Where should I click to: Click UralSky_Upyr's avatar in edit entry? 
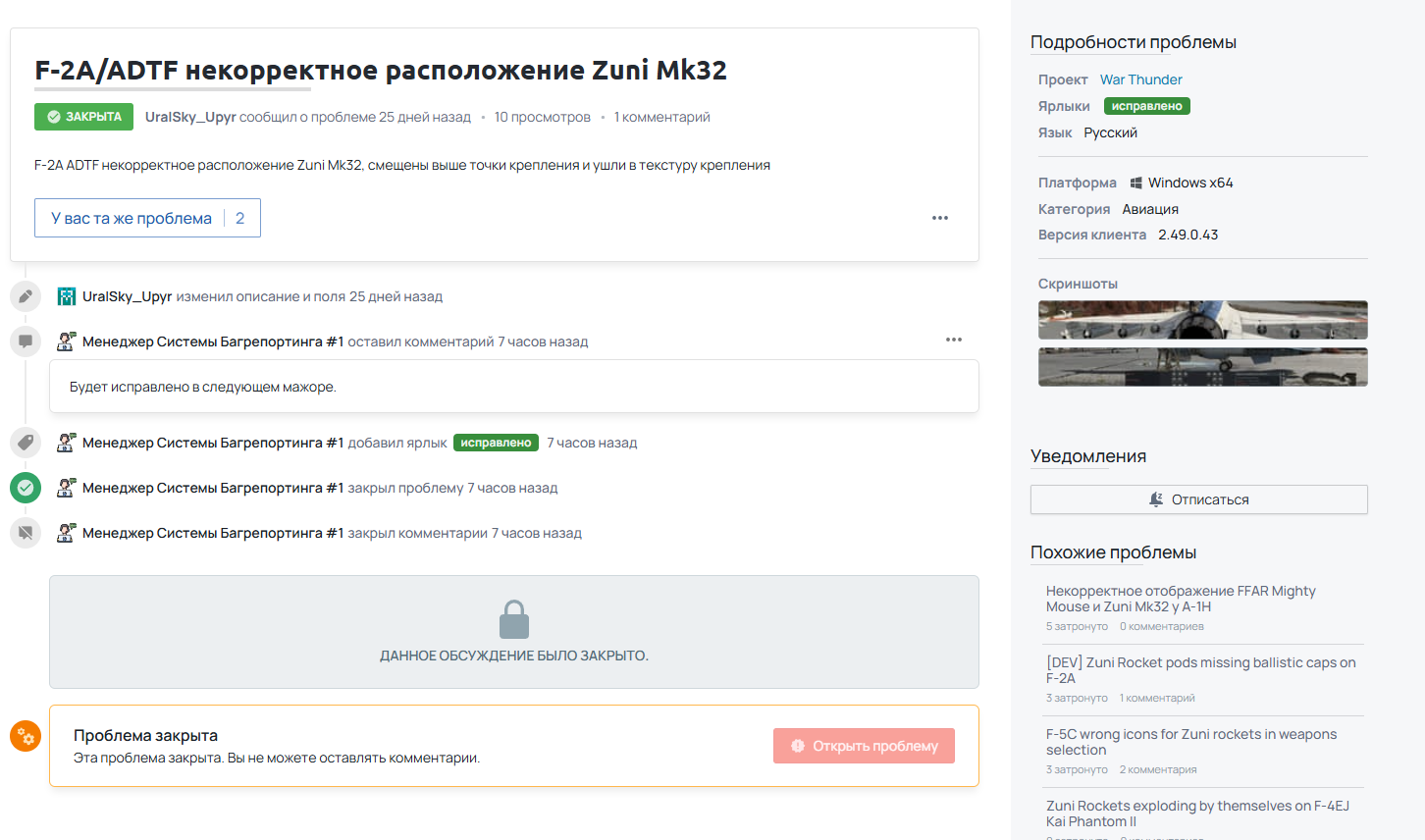click(x=67, y=296)
